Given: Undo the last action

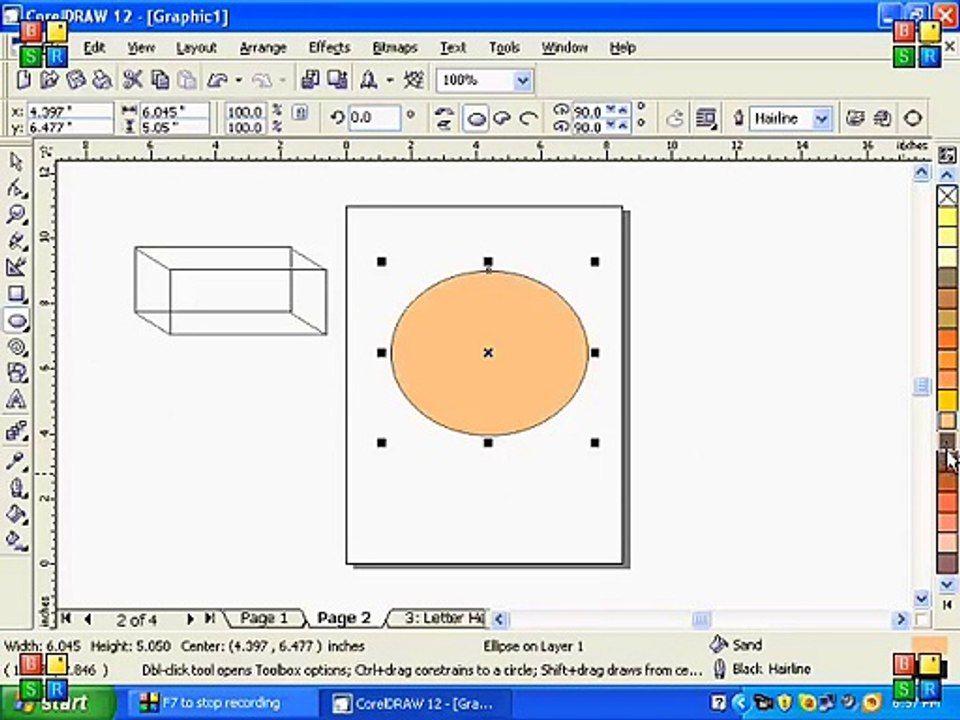Looking at the screenshot, I should (217, 80).
